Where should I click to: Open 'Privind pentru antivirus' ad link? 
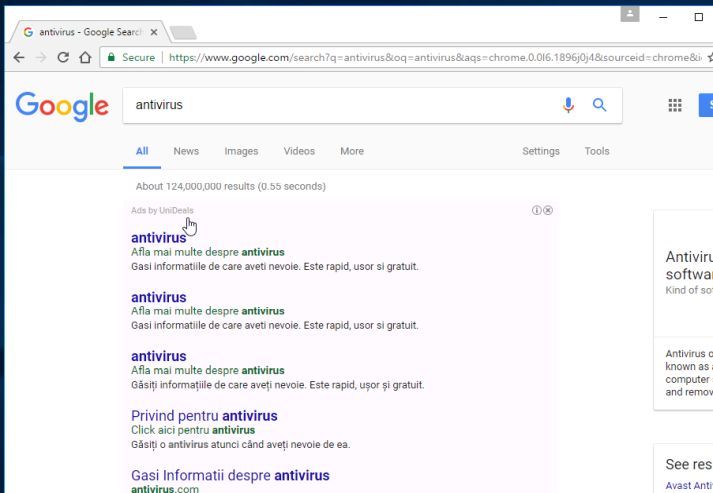click(x=204, y=416)
